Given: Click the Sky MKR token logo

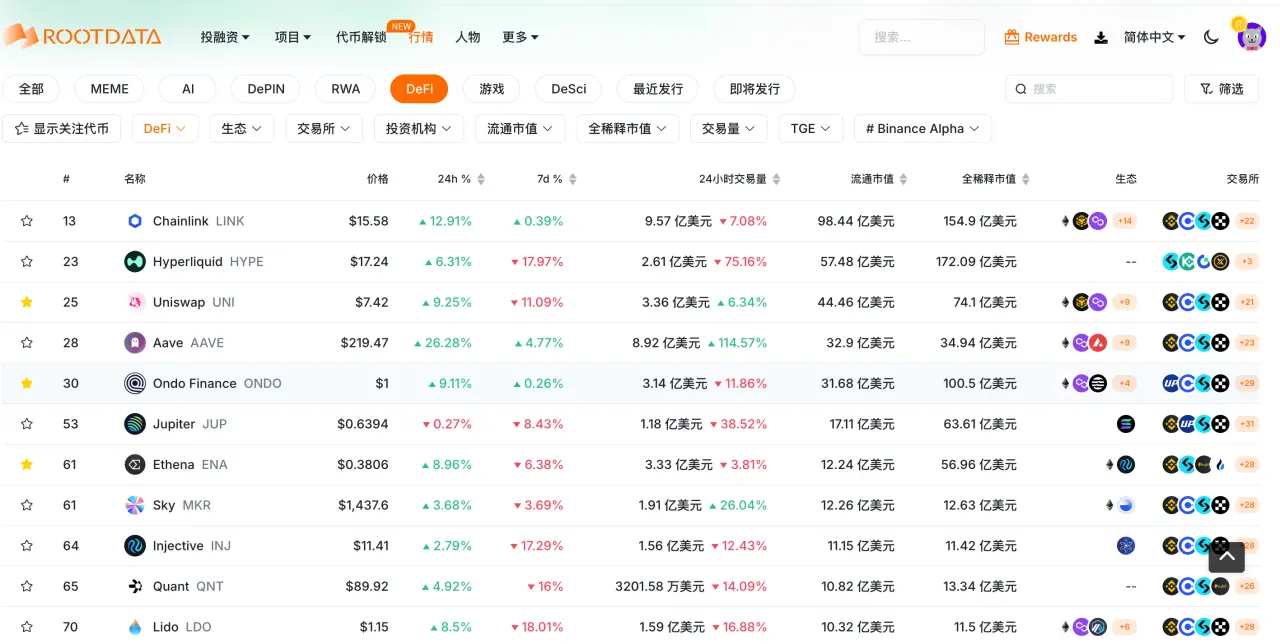Looking at the screenshot, I should click(135, 505).
